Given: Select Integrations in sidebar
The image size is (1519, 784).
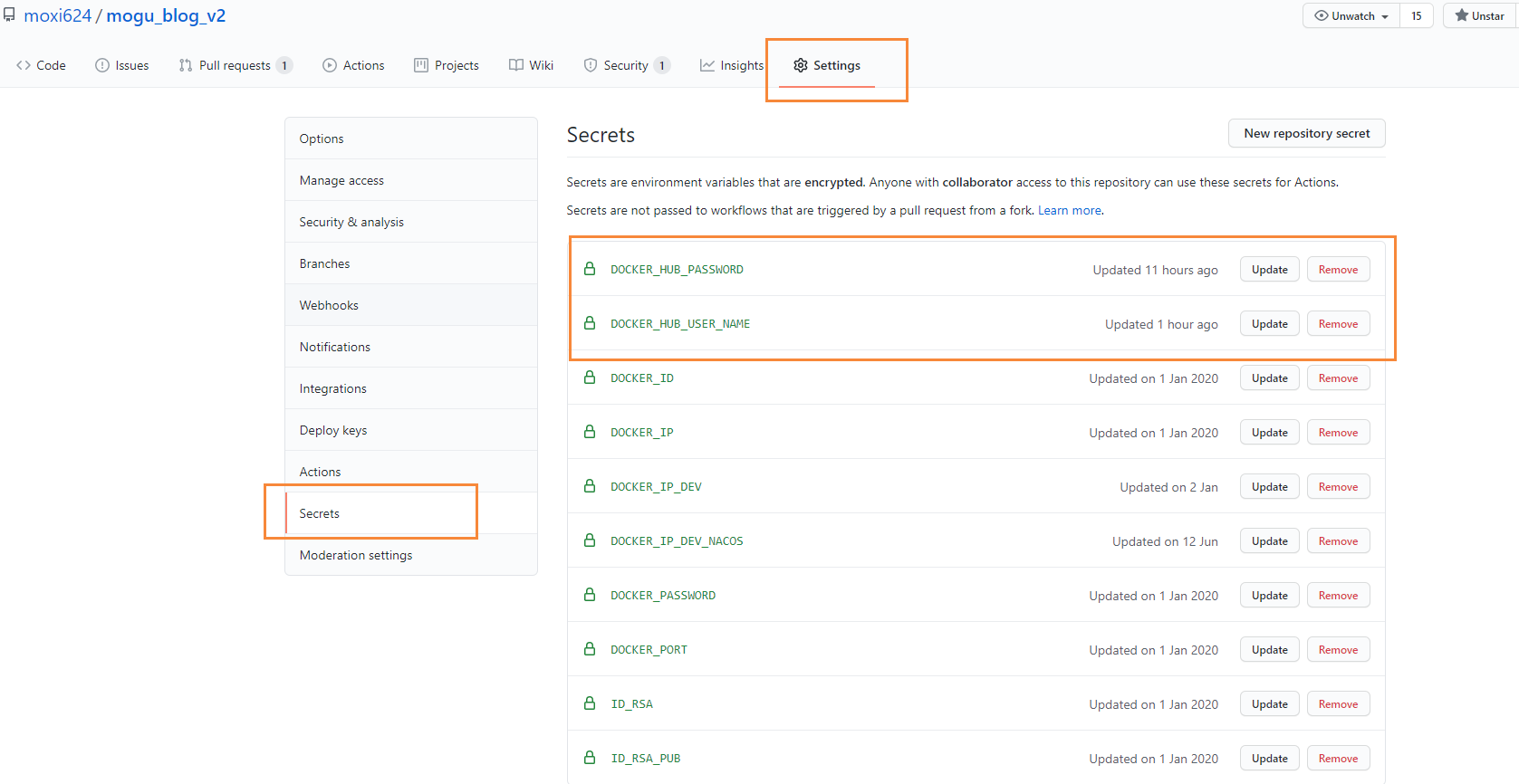Looking at the screenshot, I should tap(411, 388).
